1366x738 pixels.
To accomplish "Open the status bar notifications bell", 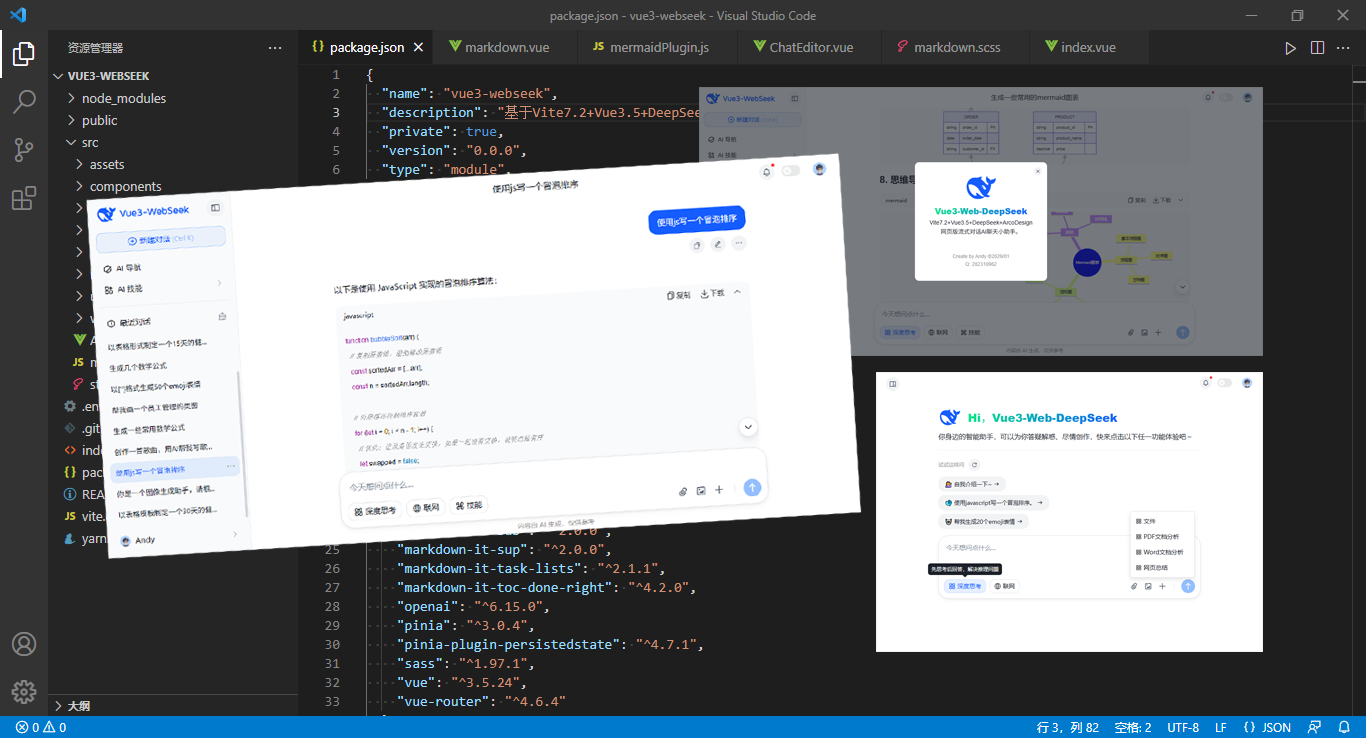I will [1343, 727].
